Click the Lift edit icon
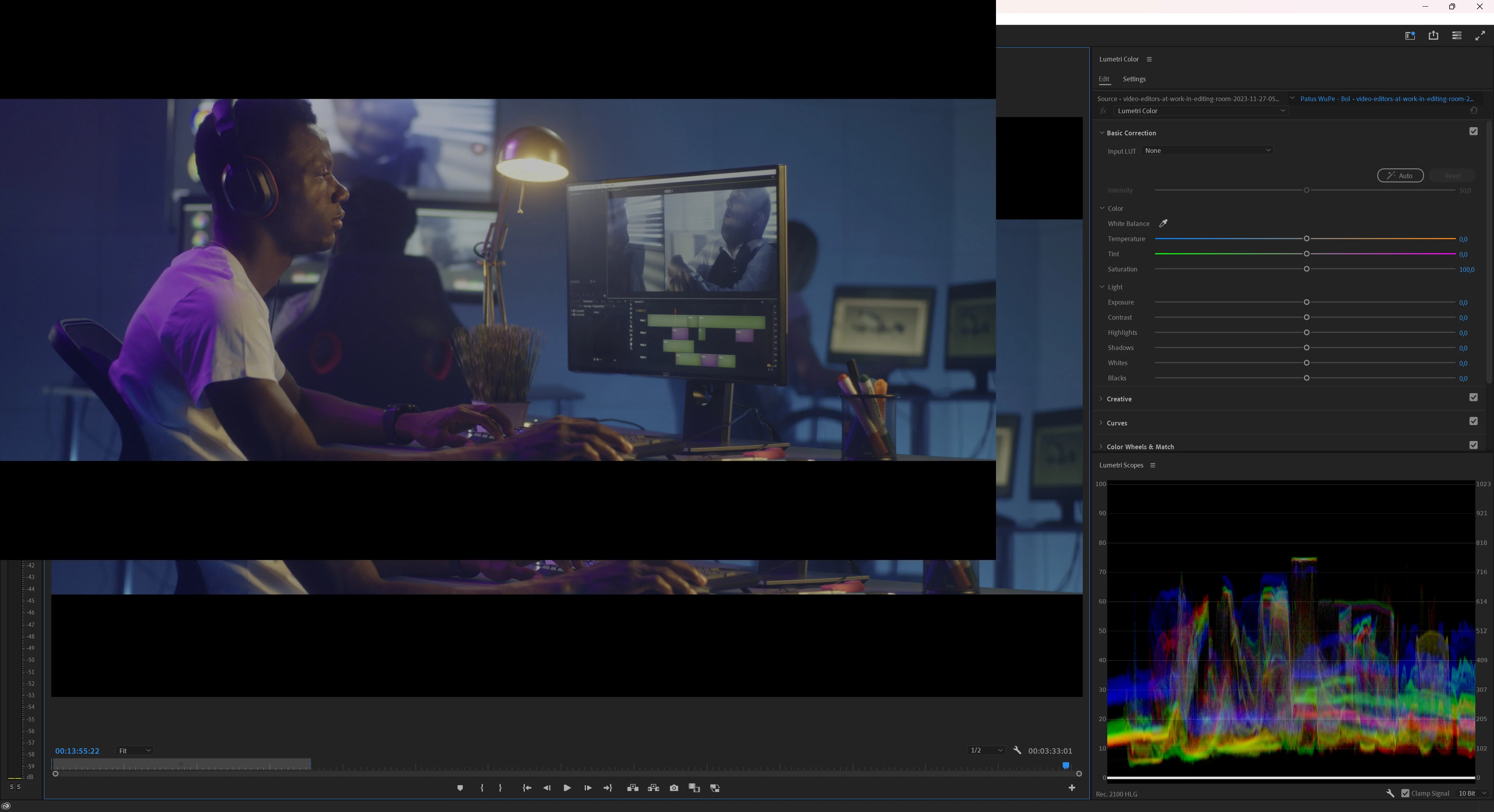 (633, 787)
